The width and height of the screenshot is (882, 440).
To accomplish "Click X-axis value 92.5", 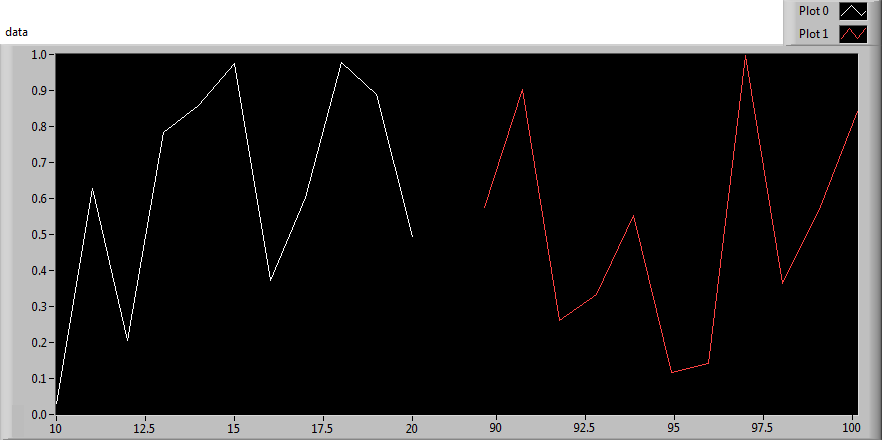I will coord(585,428).
